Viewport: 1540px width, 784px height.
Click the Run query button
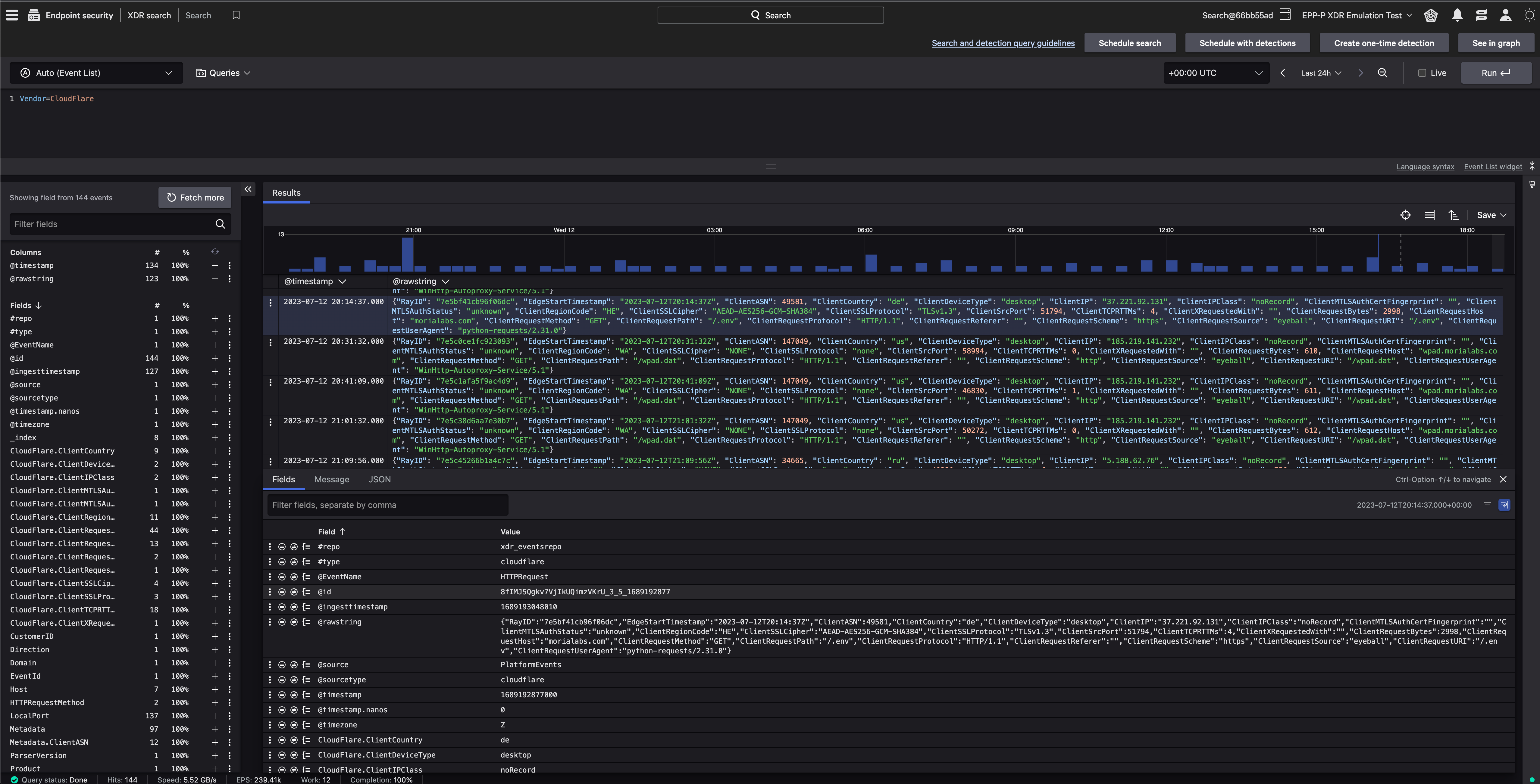point(1496,73)
